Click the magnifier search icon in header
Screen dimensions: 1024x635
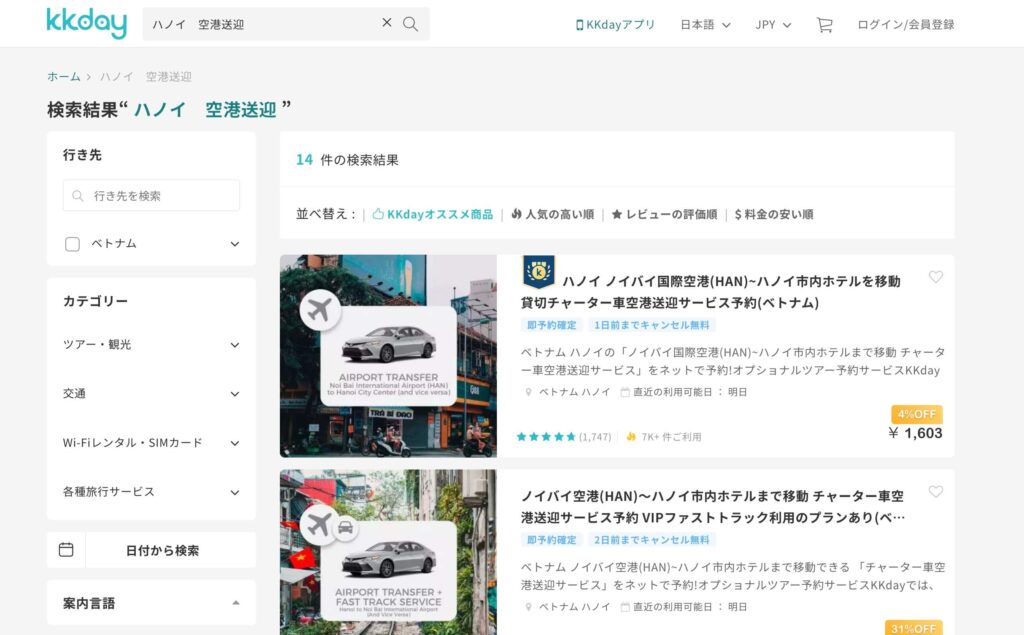click(410, 24)
